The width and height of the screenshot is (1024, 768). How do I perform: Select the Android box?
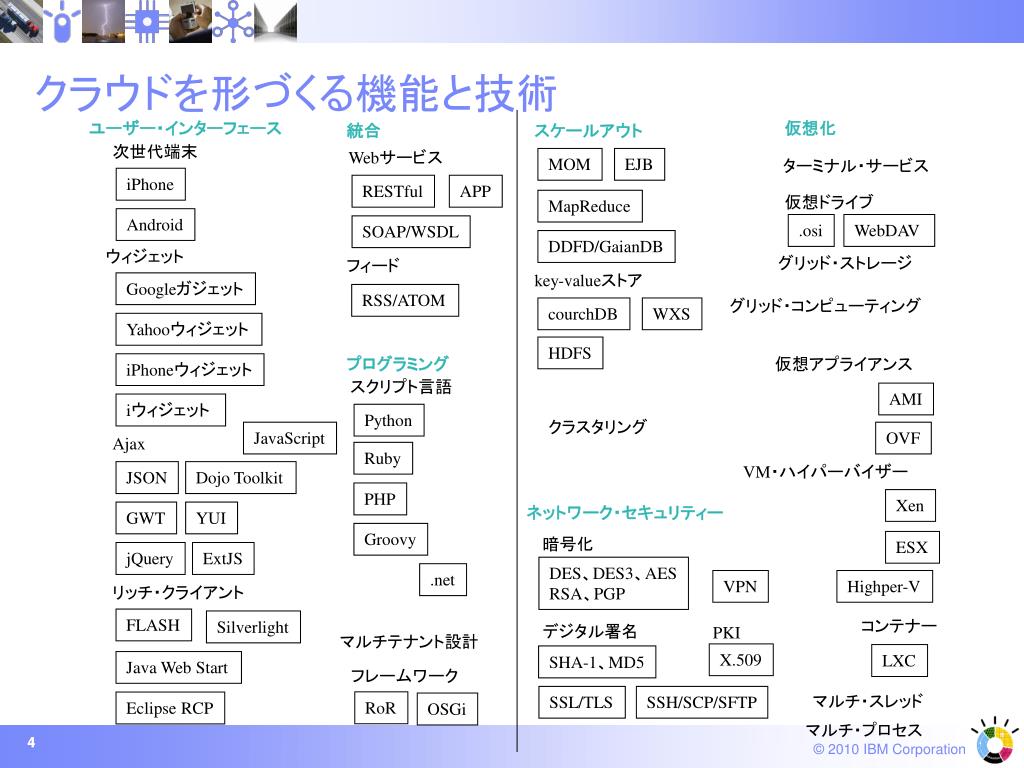tap(155, 225)
